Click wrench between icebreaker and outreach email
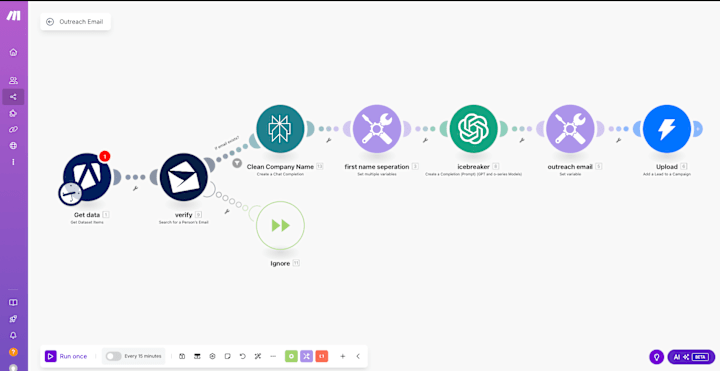The width and height of the screenshot is (720, 371). click(522, 140)
